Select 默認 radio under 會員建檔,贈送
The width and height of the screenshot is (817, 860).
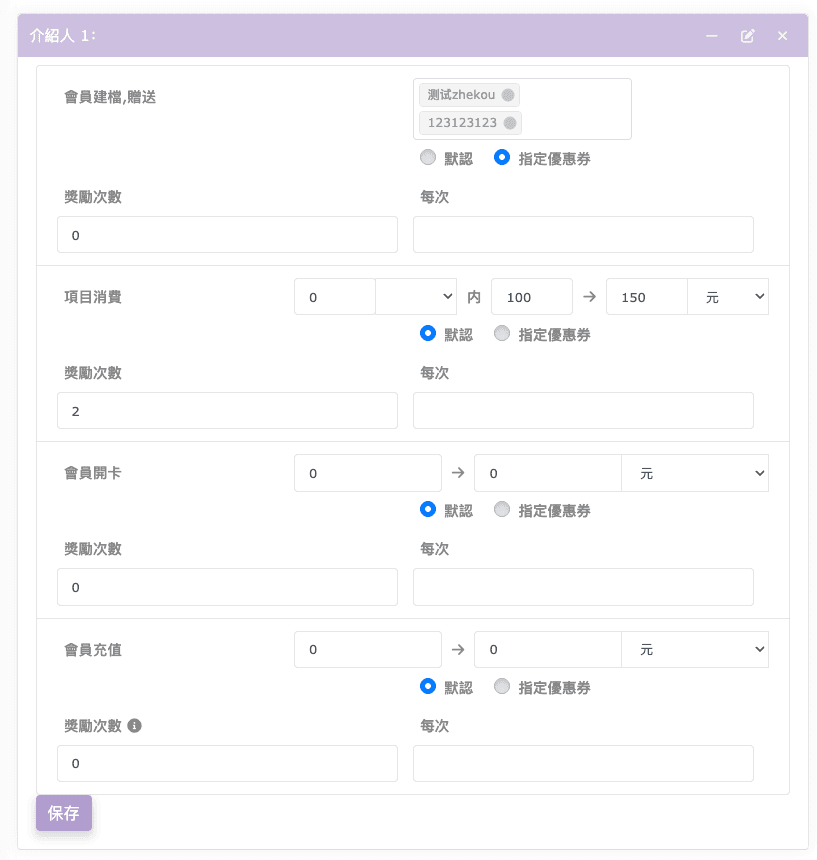[x=428, y=158]
